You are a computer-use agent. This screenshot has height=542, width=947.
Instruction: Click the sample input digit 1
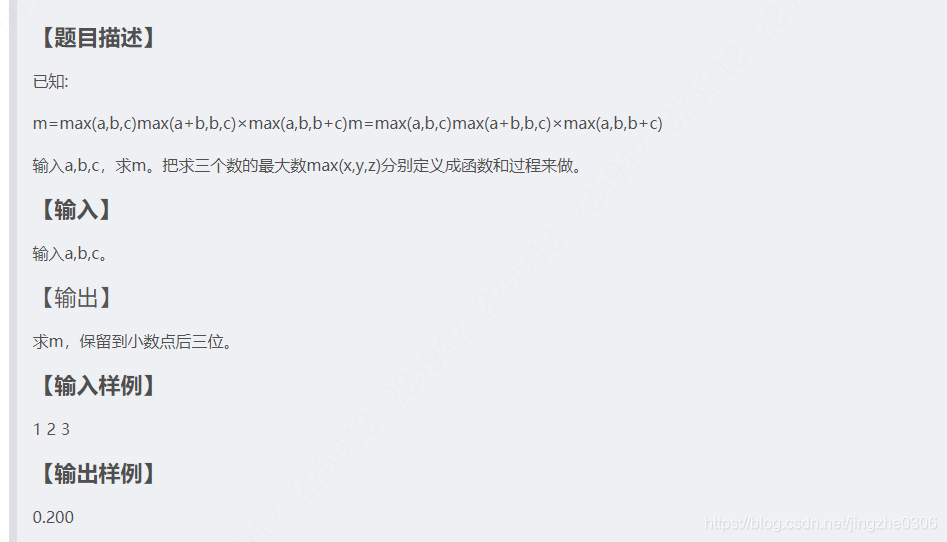tap(37, 430)
